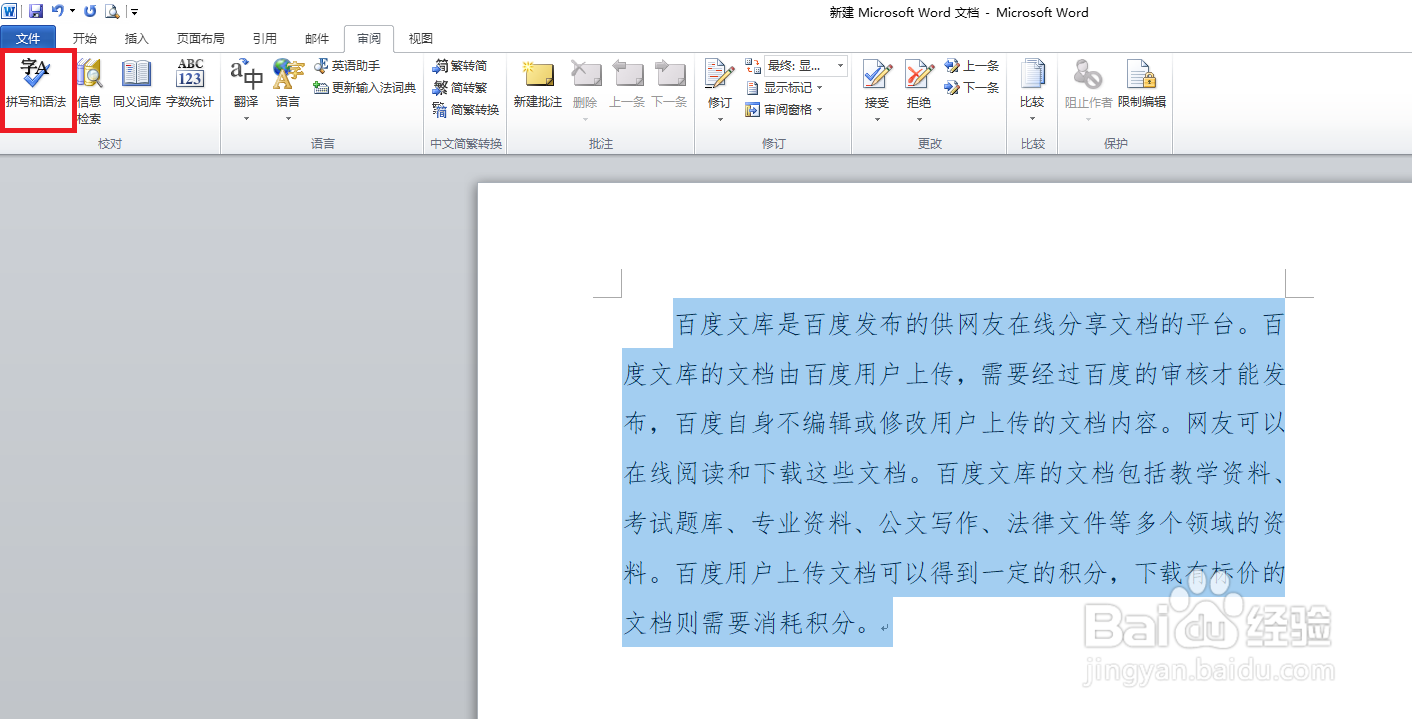Click the 拒绝 reject change icon
This screenshot has height=719, width=1412.
[919, 74]
